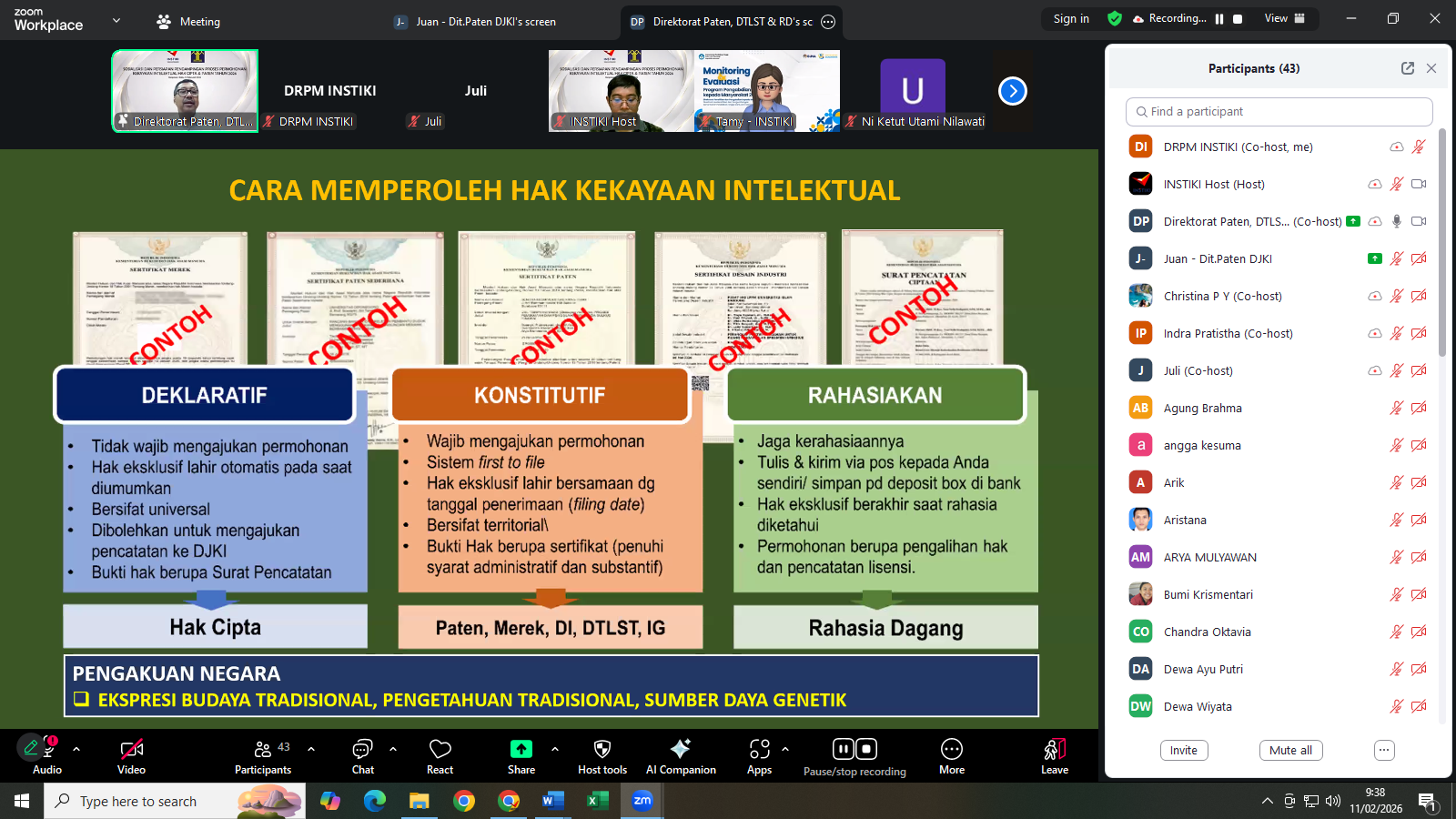The image size is (1456, 819).
Task: Click the React heart icon
Action: 440,749
